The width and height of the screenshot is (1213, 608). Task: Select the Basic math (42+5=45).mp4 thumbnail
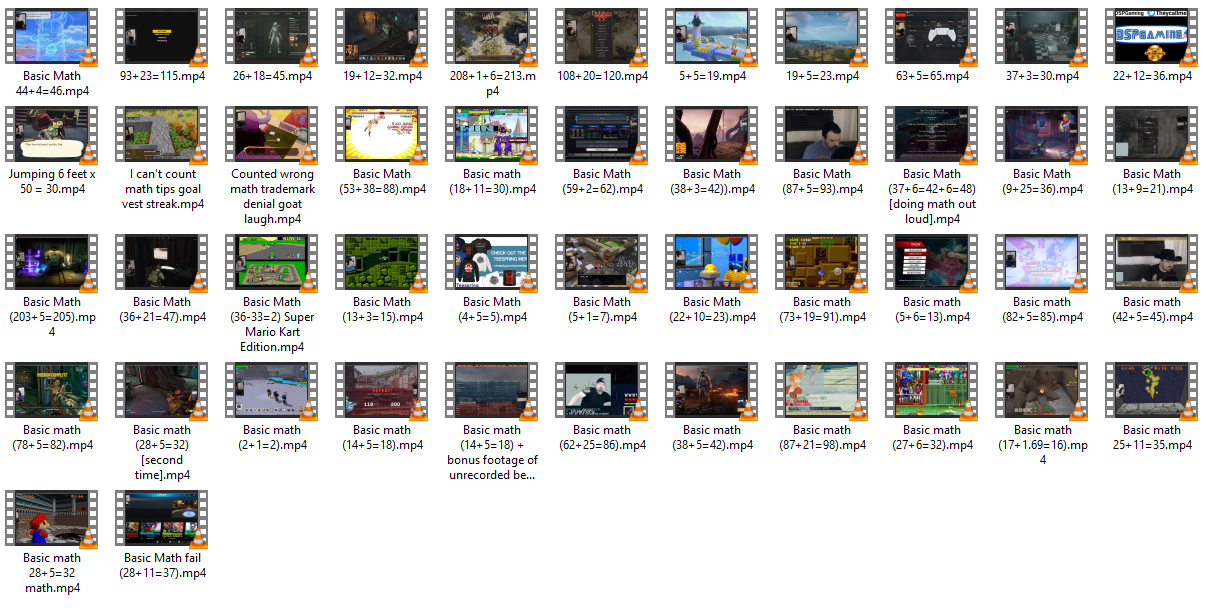(1152, 264)
